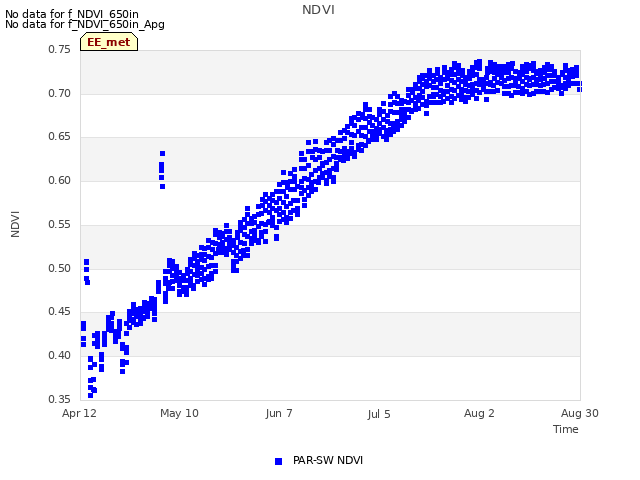Click the 0.45 y-axis tick label
Image resolution: width=640 pixels, height=480 pixels.
coord(59,311)
